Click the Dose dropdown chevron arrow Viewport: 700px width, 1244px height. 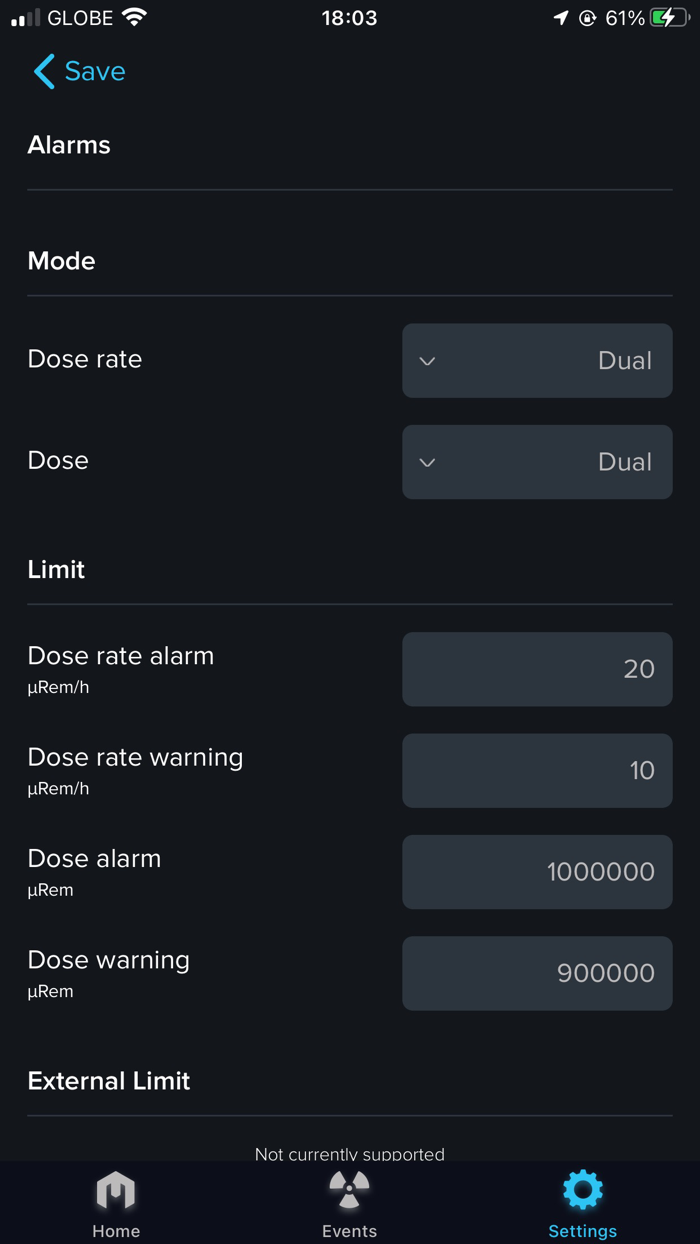[427, 462]
